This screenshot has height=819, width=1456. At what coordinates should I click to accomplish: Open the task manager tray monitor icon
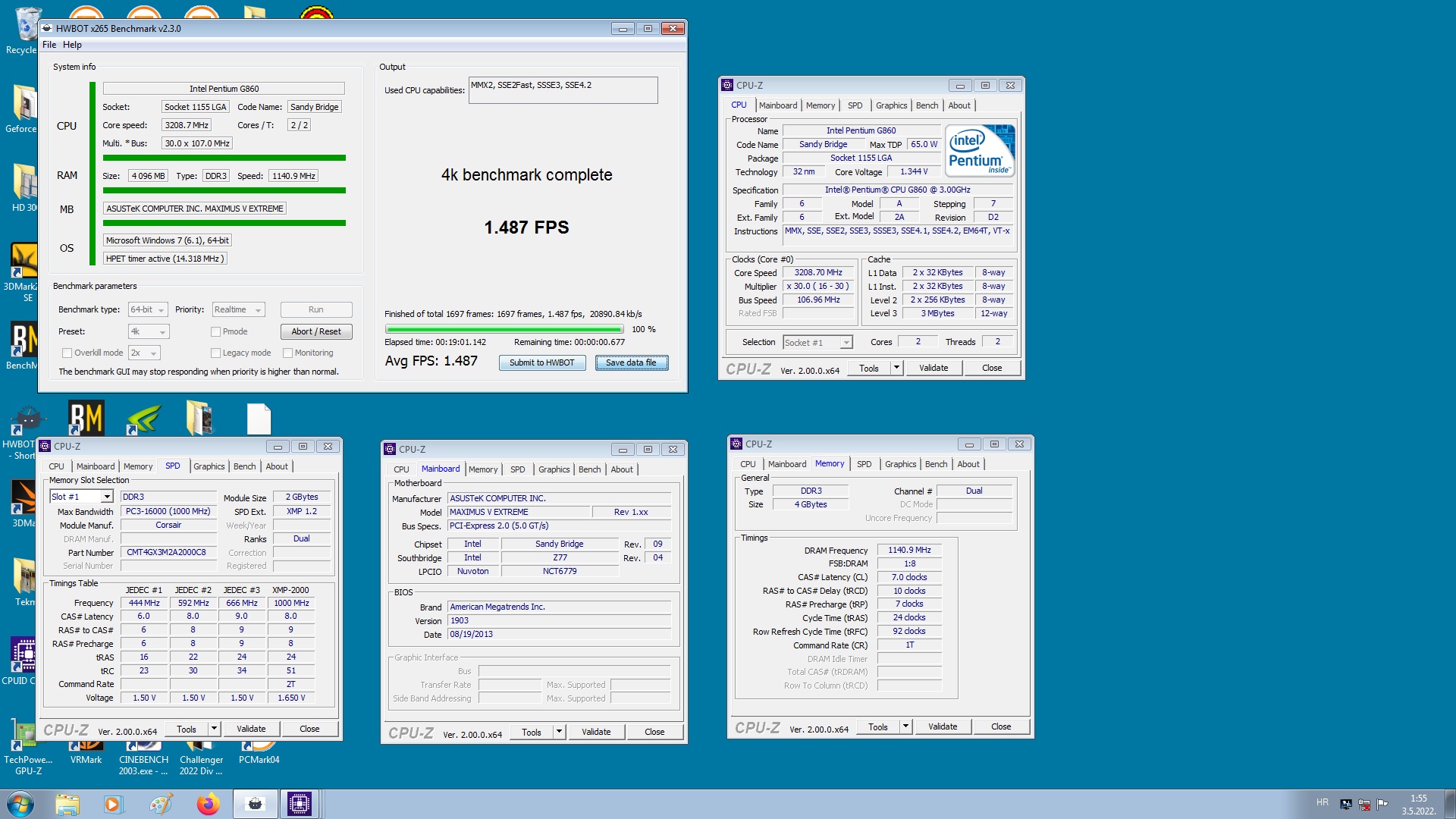1346,804
